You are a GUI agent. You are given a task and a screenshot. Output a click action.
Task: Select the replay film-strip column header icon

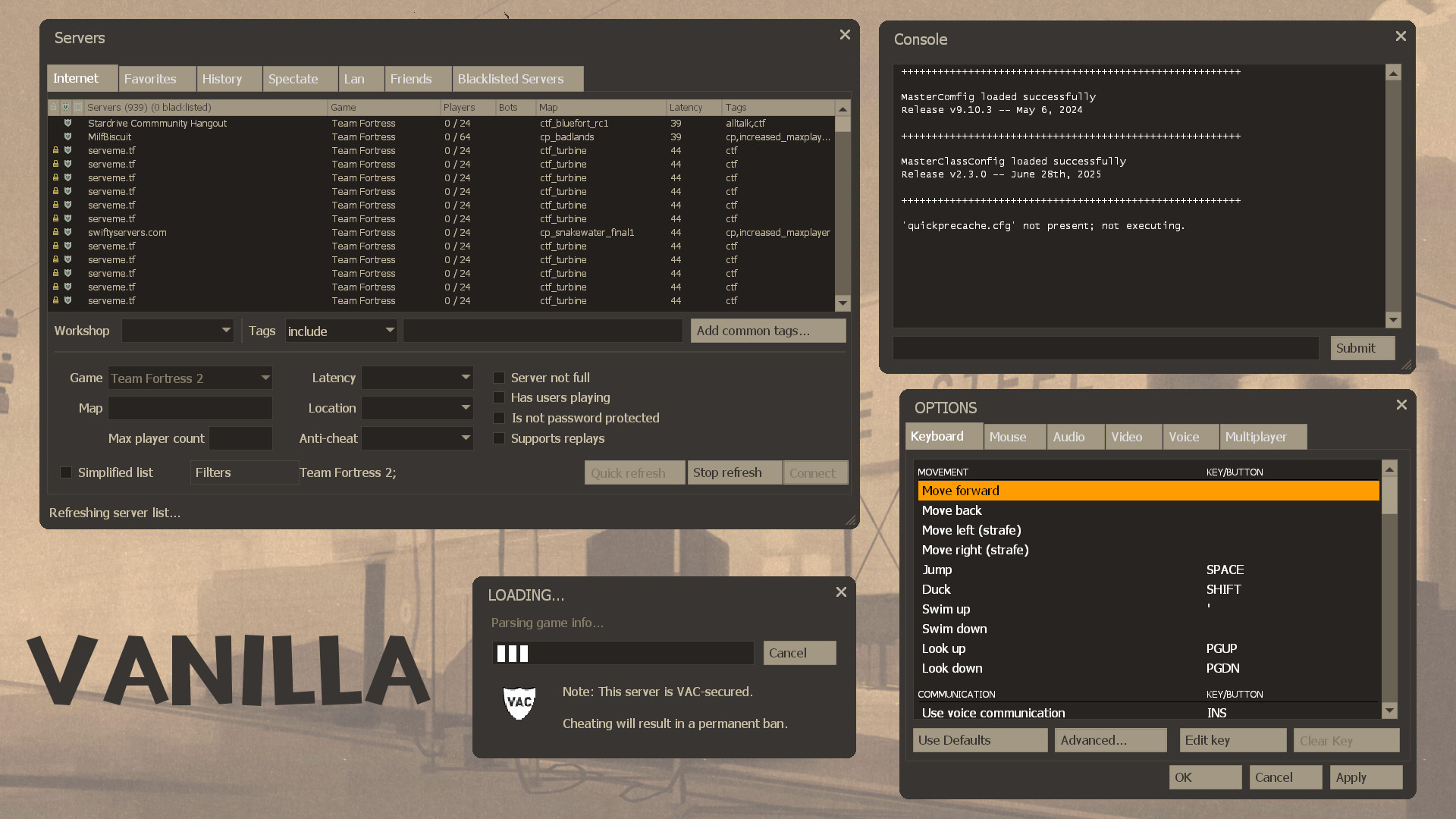78,107
